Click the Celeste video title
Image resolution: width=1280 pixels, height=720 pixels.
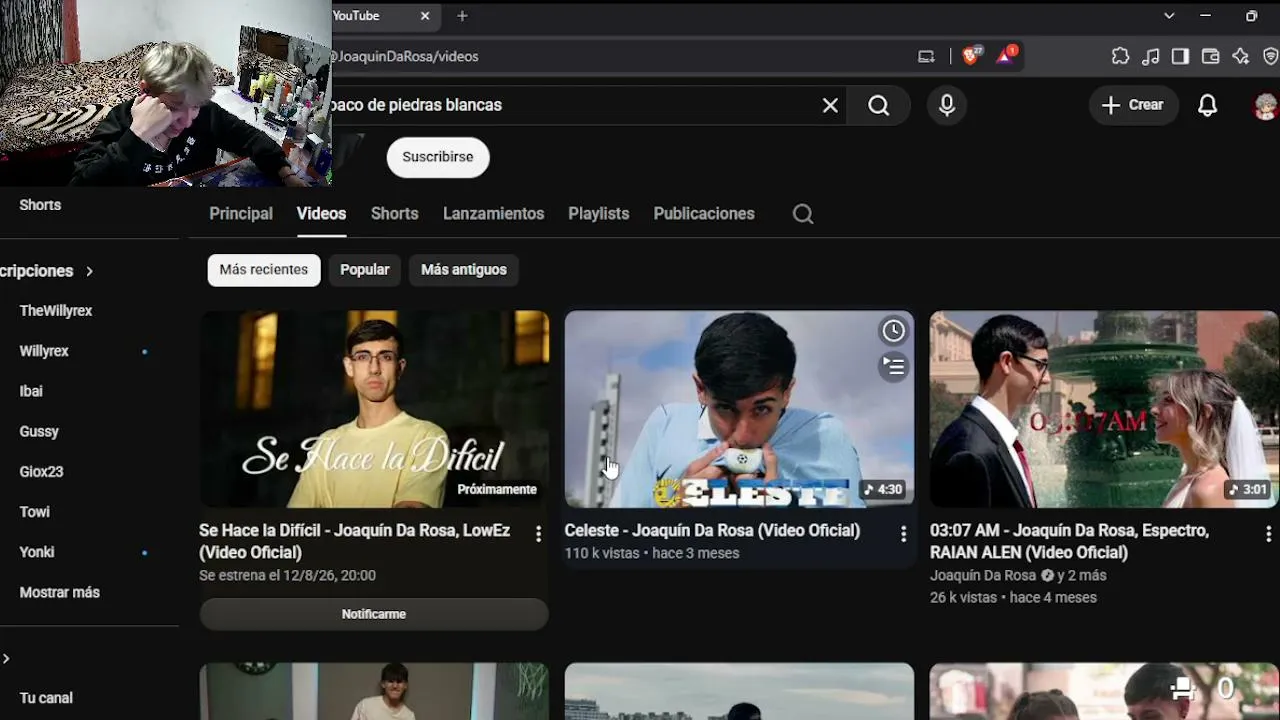coord(712,531)
